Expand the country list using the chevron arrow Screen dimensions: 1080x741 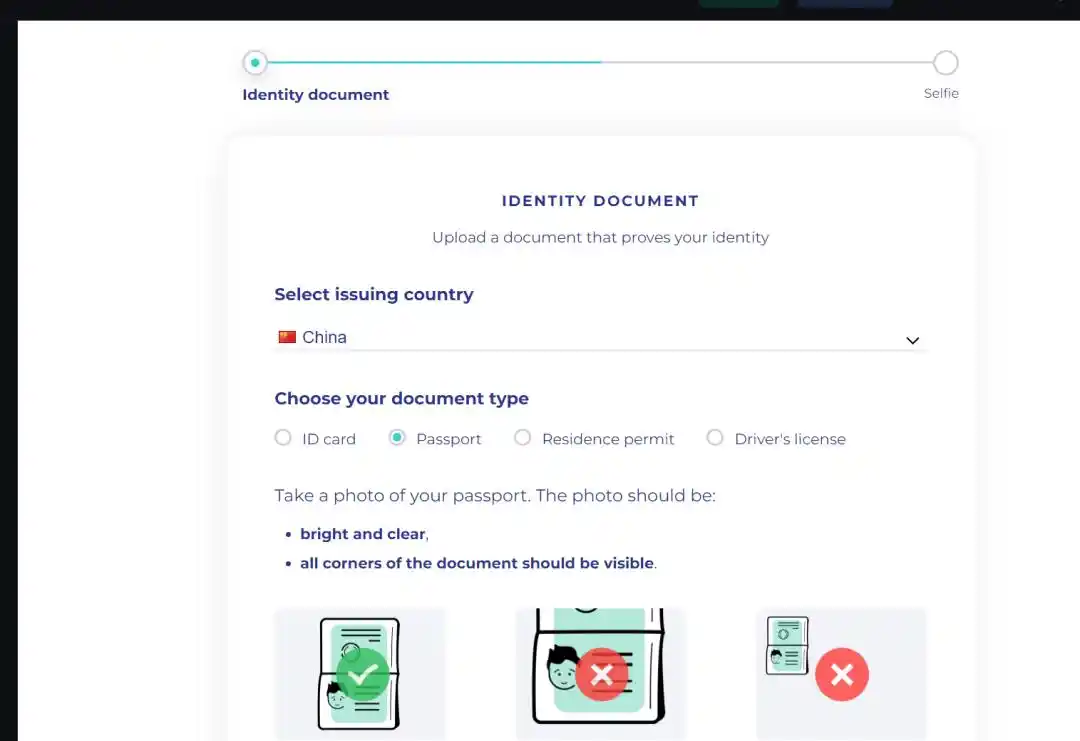912,340
